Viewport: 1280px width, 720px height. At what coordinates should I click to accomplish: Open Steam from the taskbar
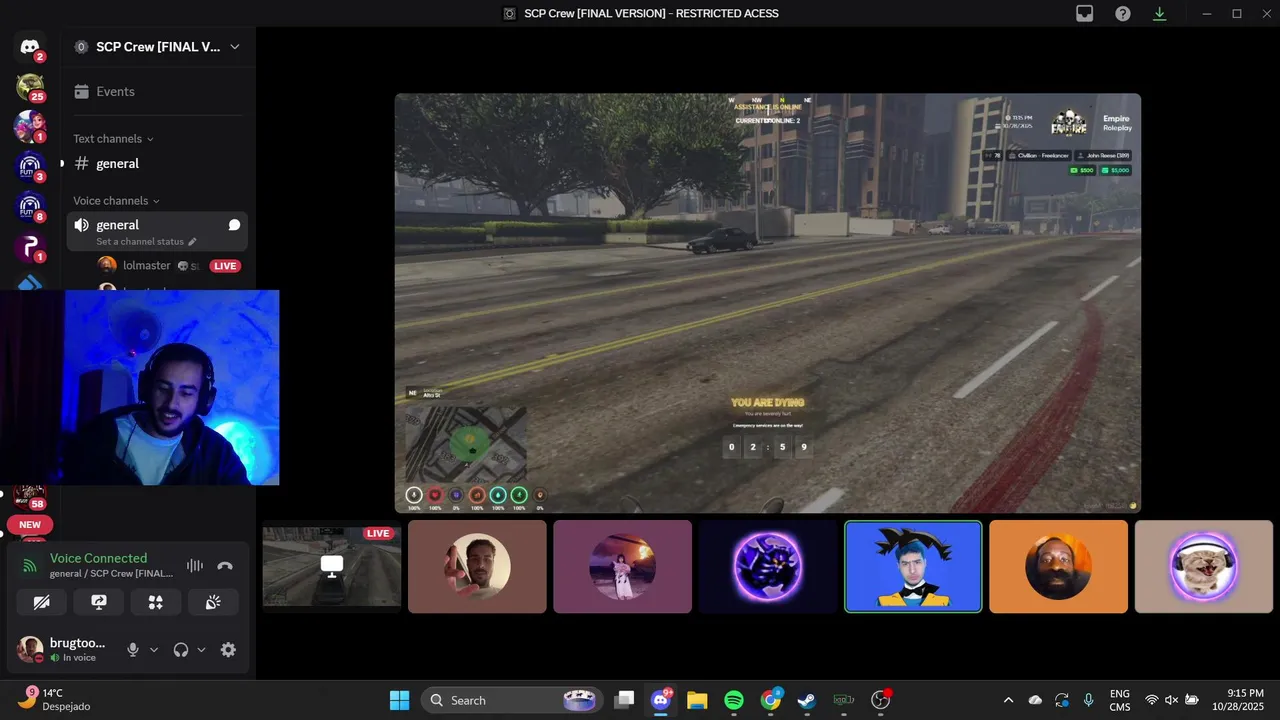pos(807,700)
